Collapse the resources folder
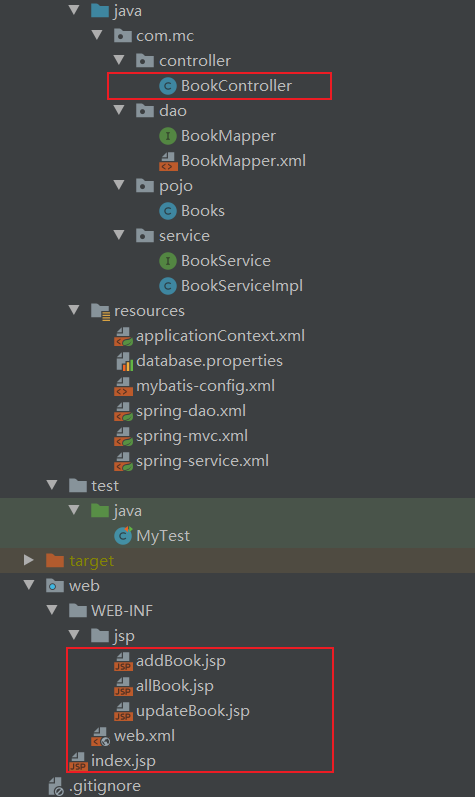 coord(74,310)
